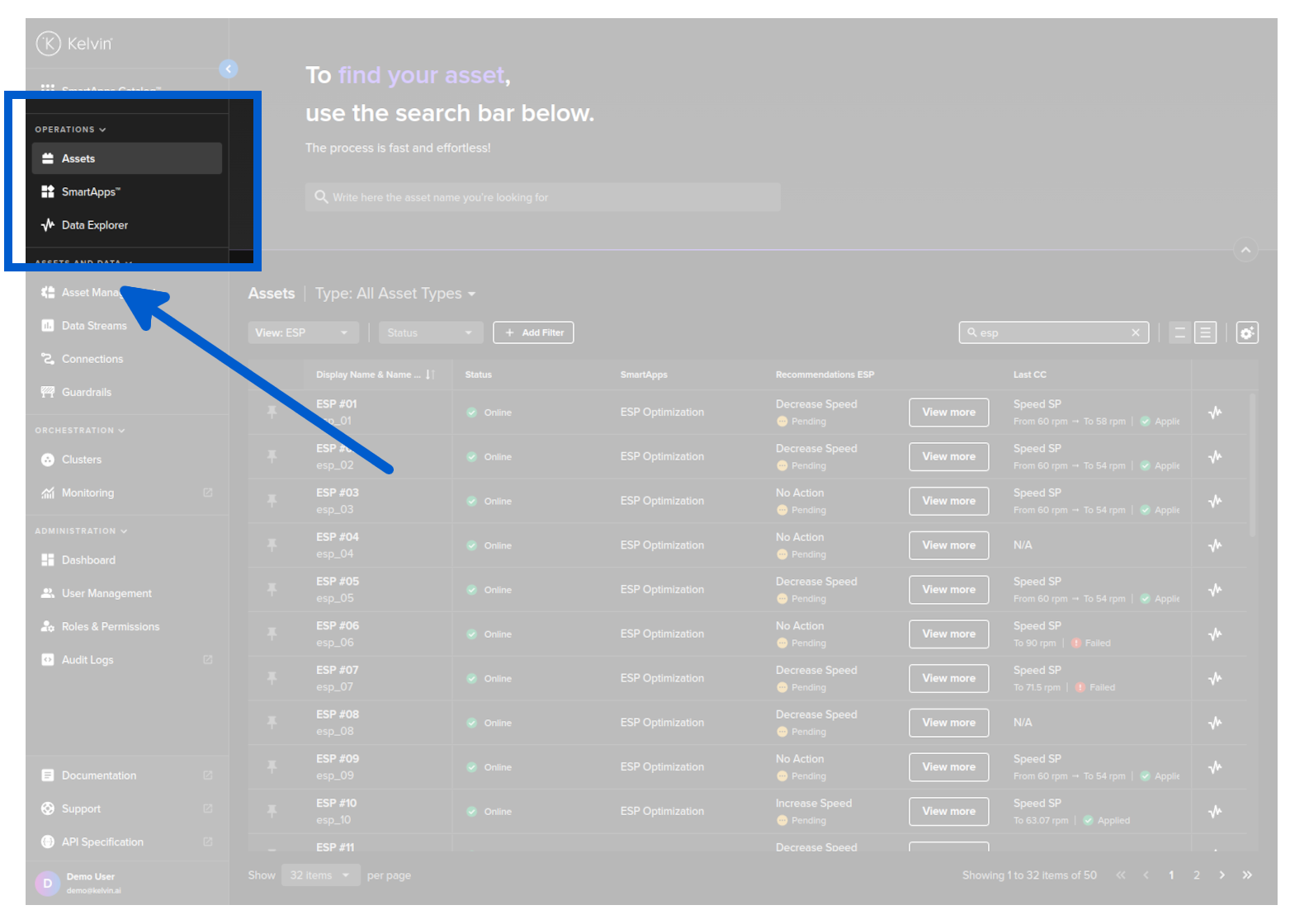Clear the esp search filter
This screenshot has width=1304, height=924.
click(x=1136, y=332)
